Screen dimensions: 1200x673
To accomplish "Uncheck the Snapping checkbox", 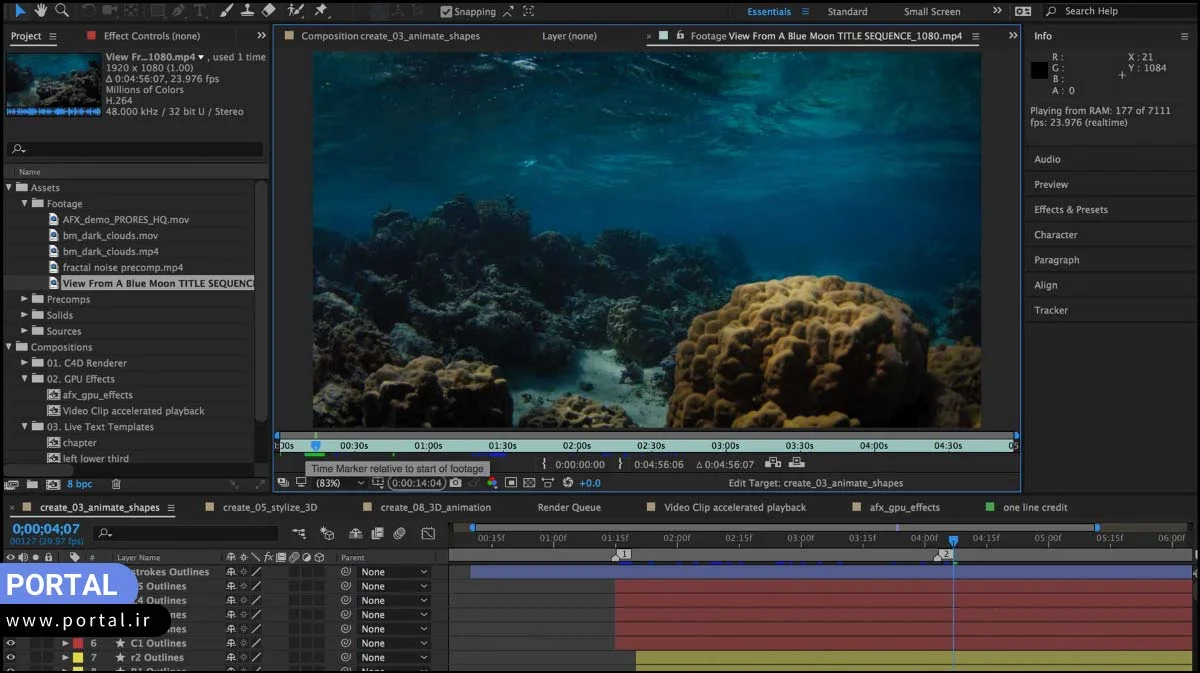I will tap(446, 12).
